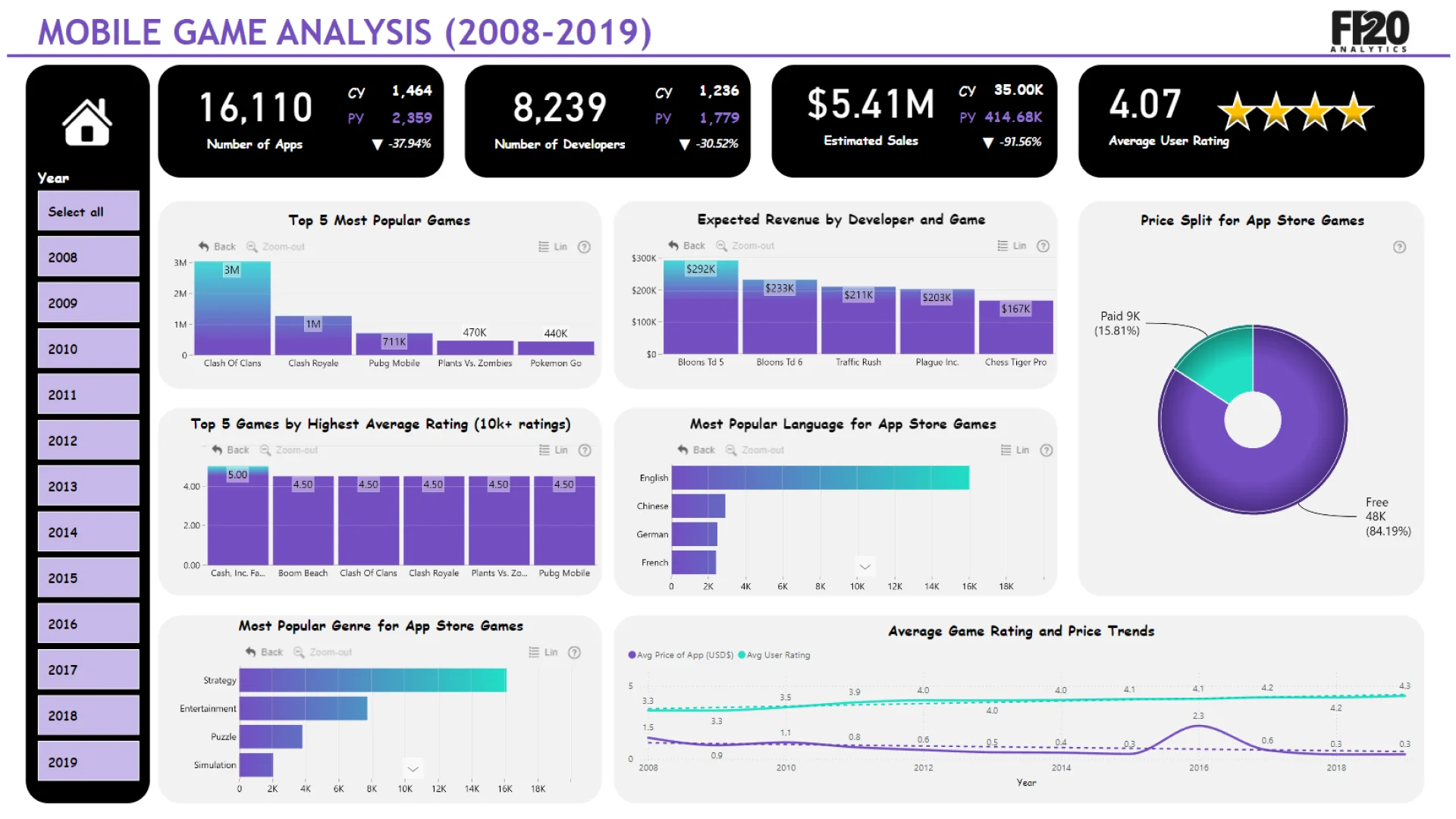Open help icon in Most Popular Language chart
1456x819 pixels.
(x=1046, y=450)
